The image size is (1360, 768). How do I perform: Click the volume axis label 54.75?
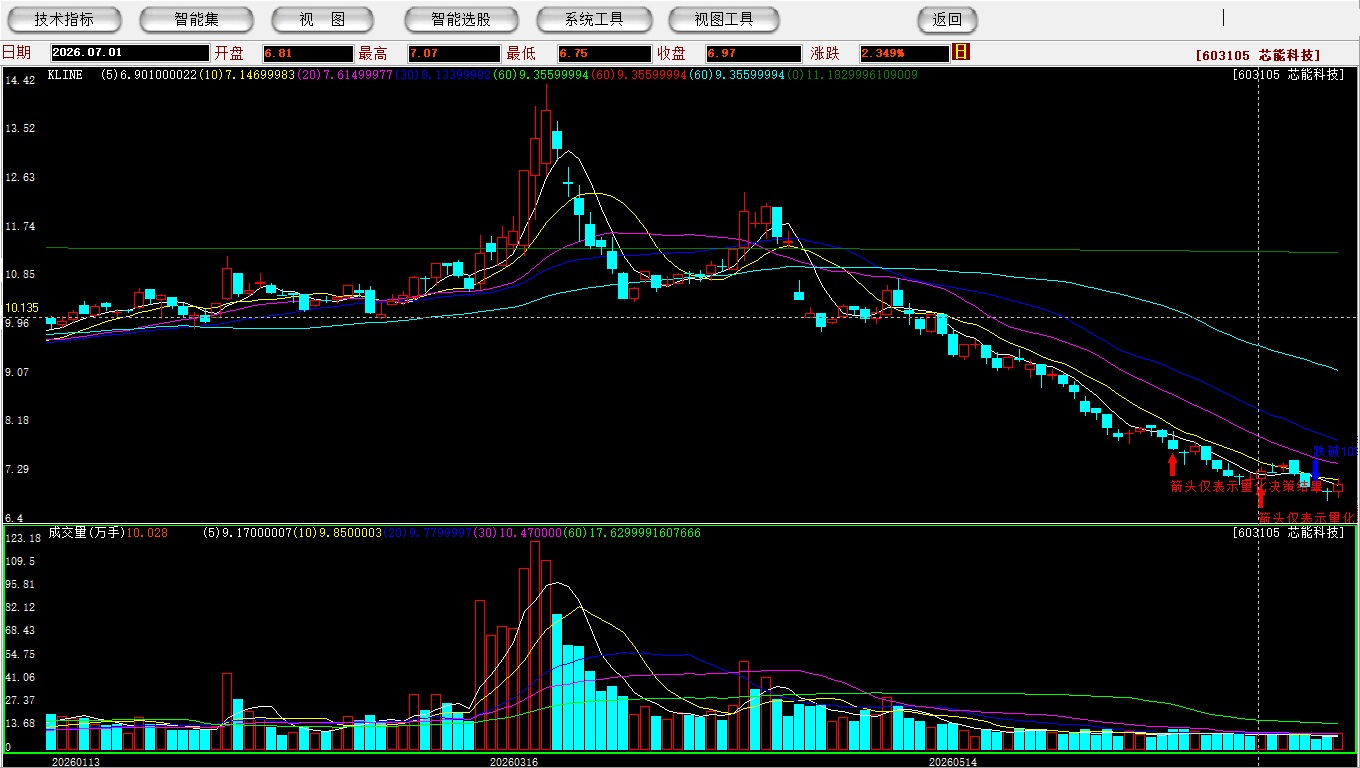point(20,653)
